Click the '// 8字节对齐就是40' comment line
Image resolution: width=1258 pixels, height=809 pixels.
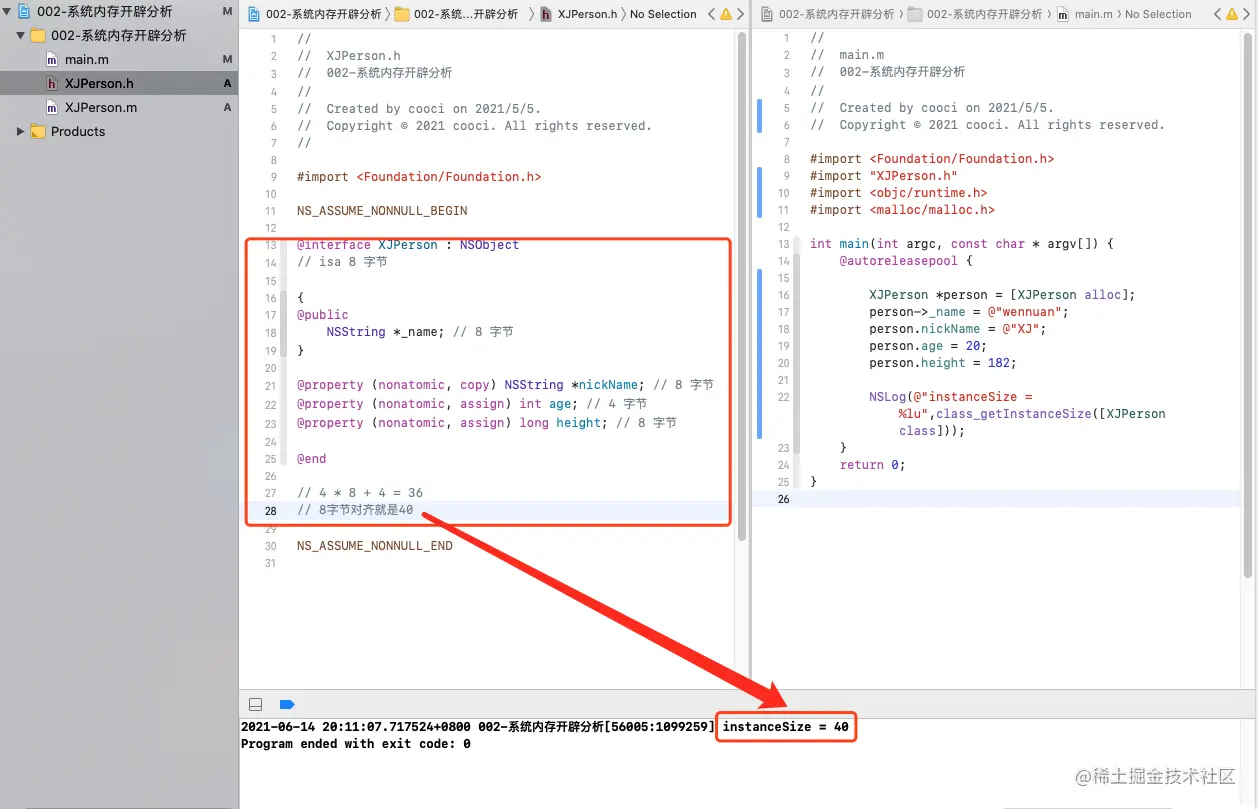(355, 510)
